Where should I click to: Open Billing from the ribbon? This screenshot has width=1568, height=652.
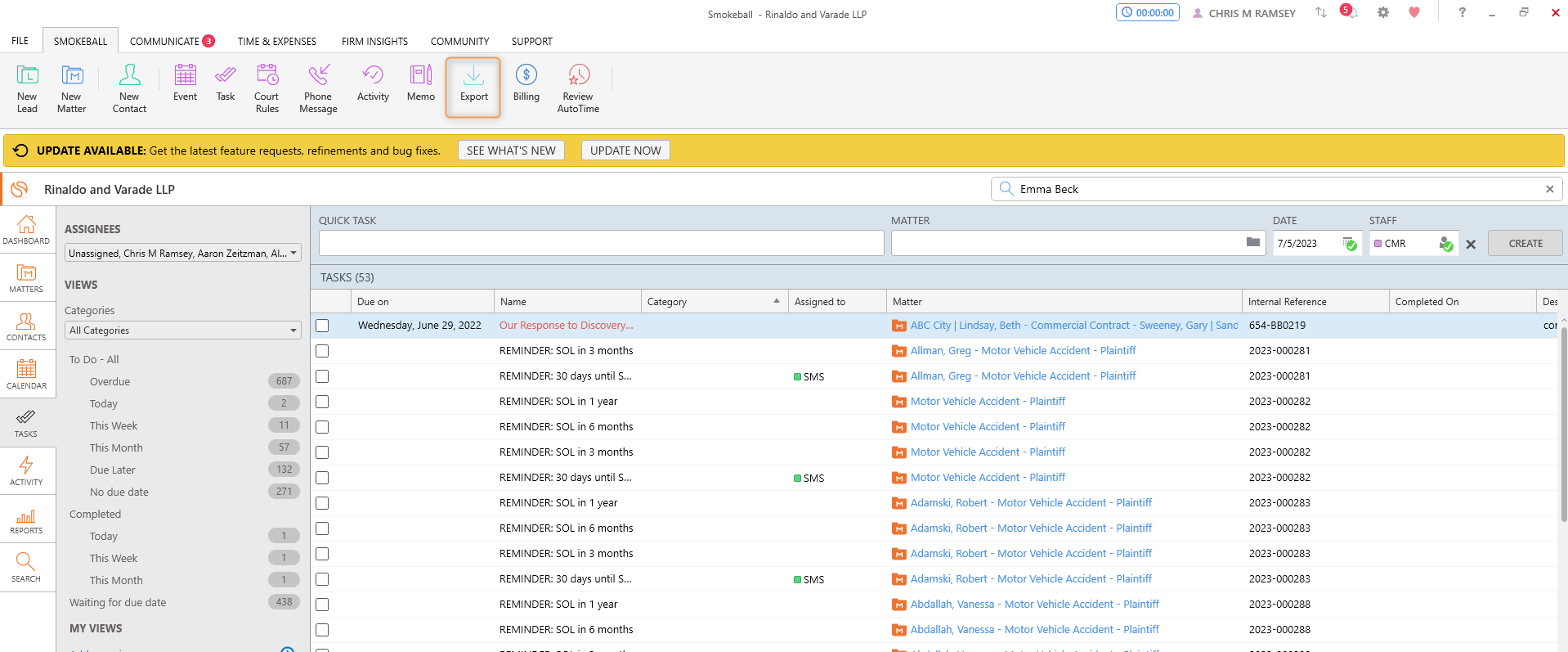[526, 83]
